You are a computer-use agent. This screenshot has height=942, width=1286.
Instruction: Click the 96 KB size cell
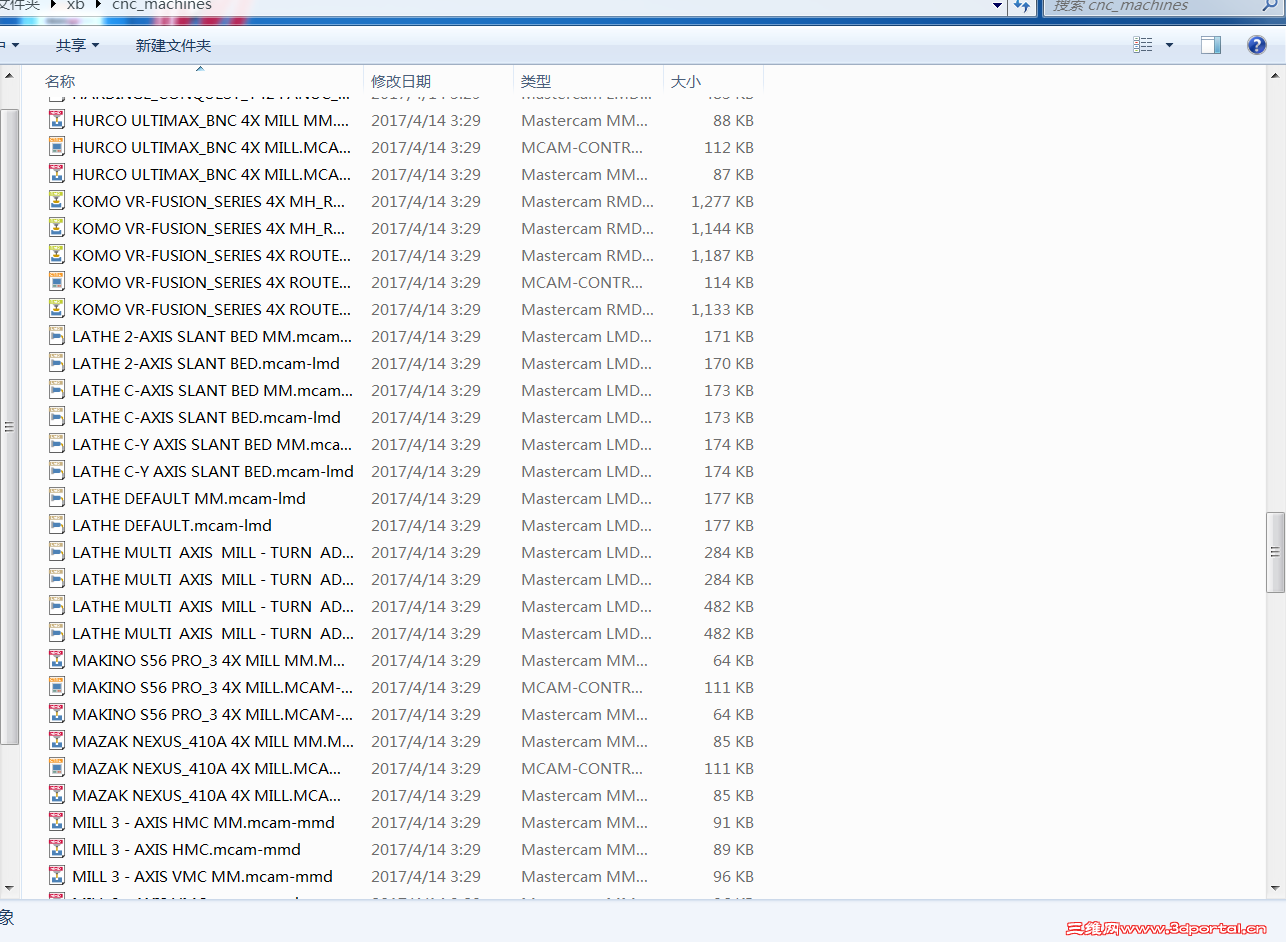click(734, 876)
